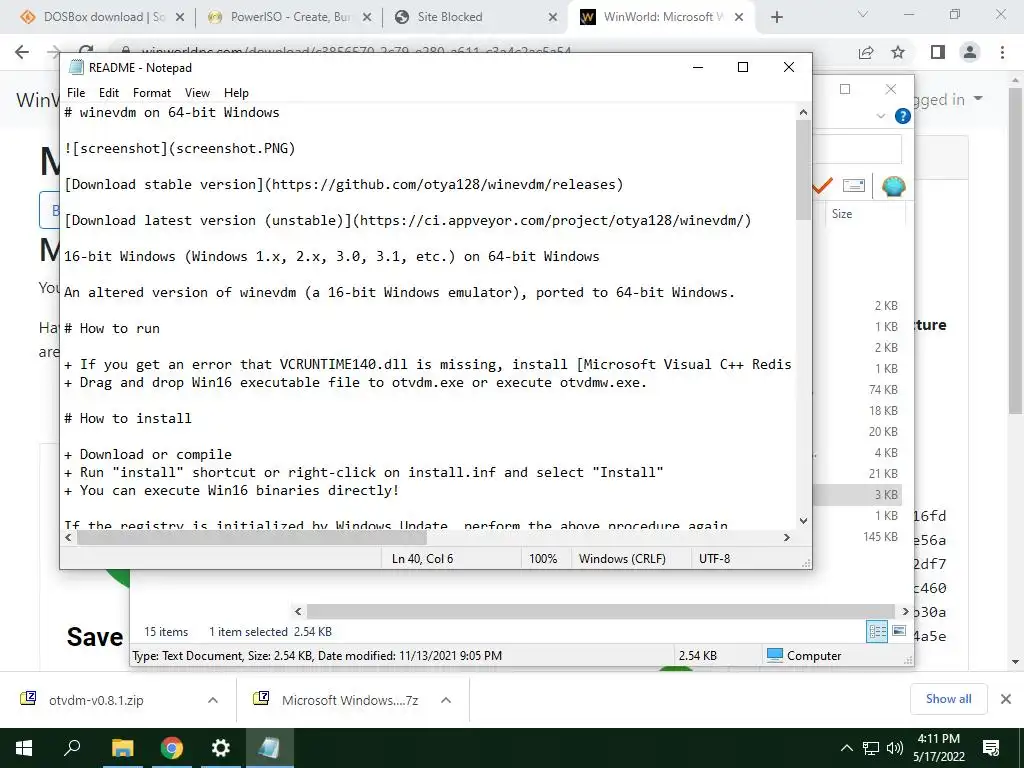Click Notepad horizontal scrollbar right arrow
This screenshot has width=1024, height=768.
coord(787,537)
